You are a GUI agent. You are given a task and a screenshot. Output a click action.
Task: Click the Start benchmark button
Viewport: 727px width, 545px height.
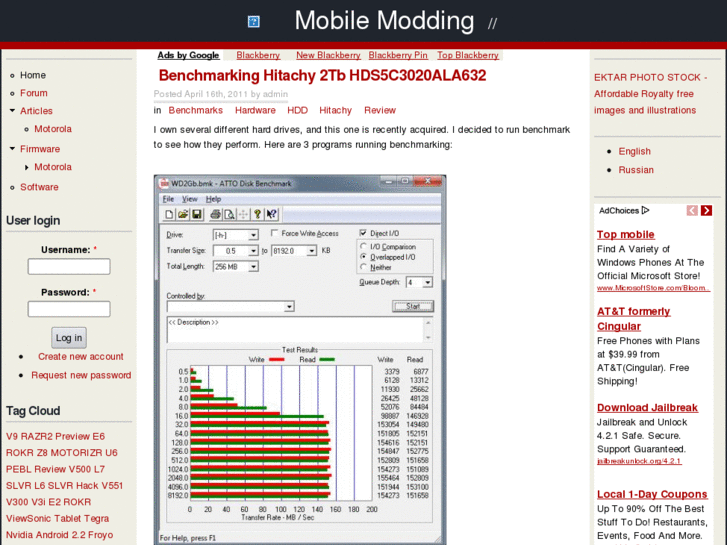[x=413, y=306]
